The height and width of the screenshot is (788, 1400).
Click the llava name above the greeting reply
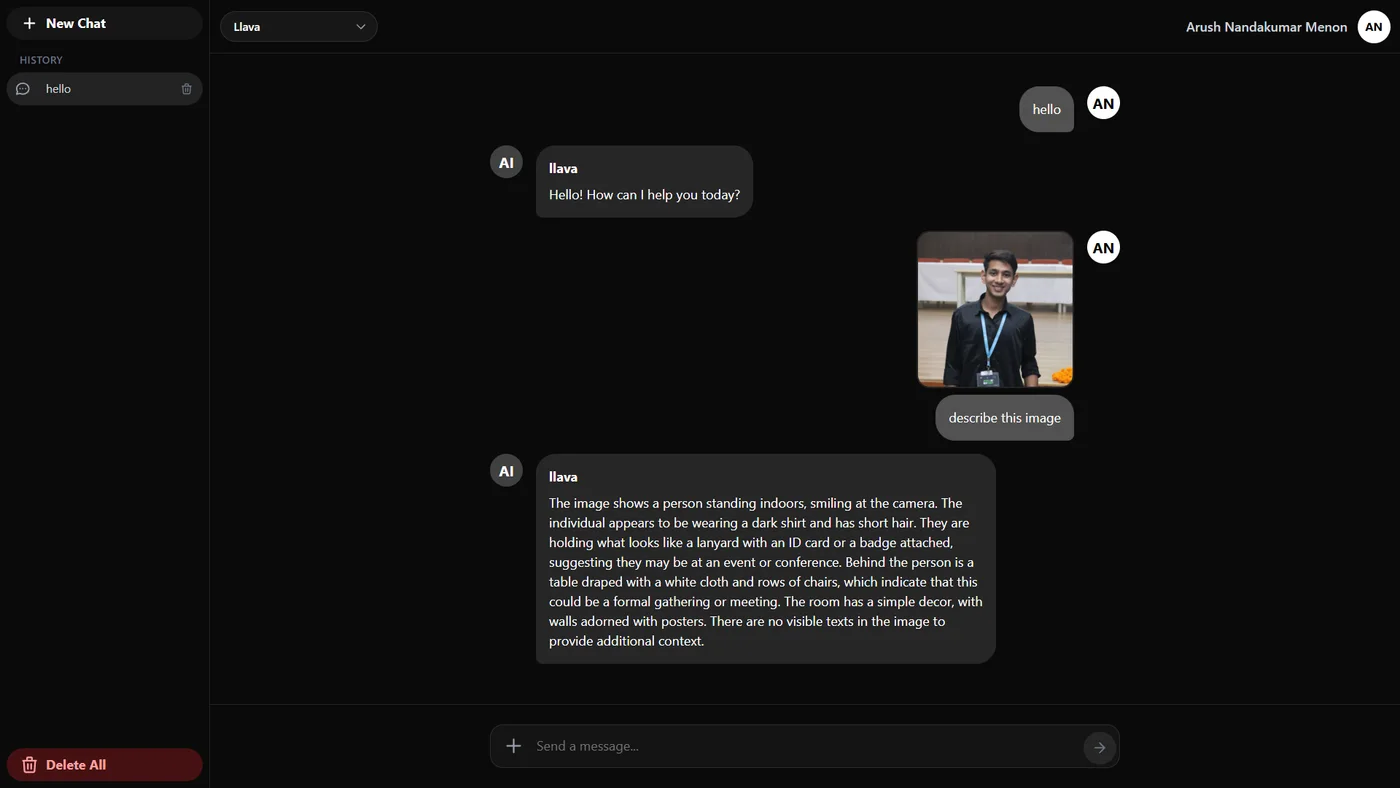[x=563, y=168]
